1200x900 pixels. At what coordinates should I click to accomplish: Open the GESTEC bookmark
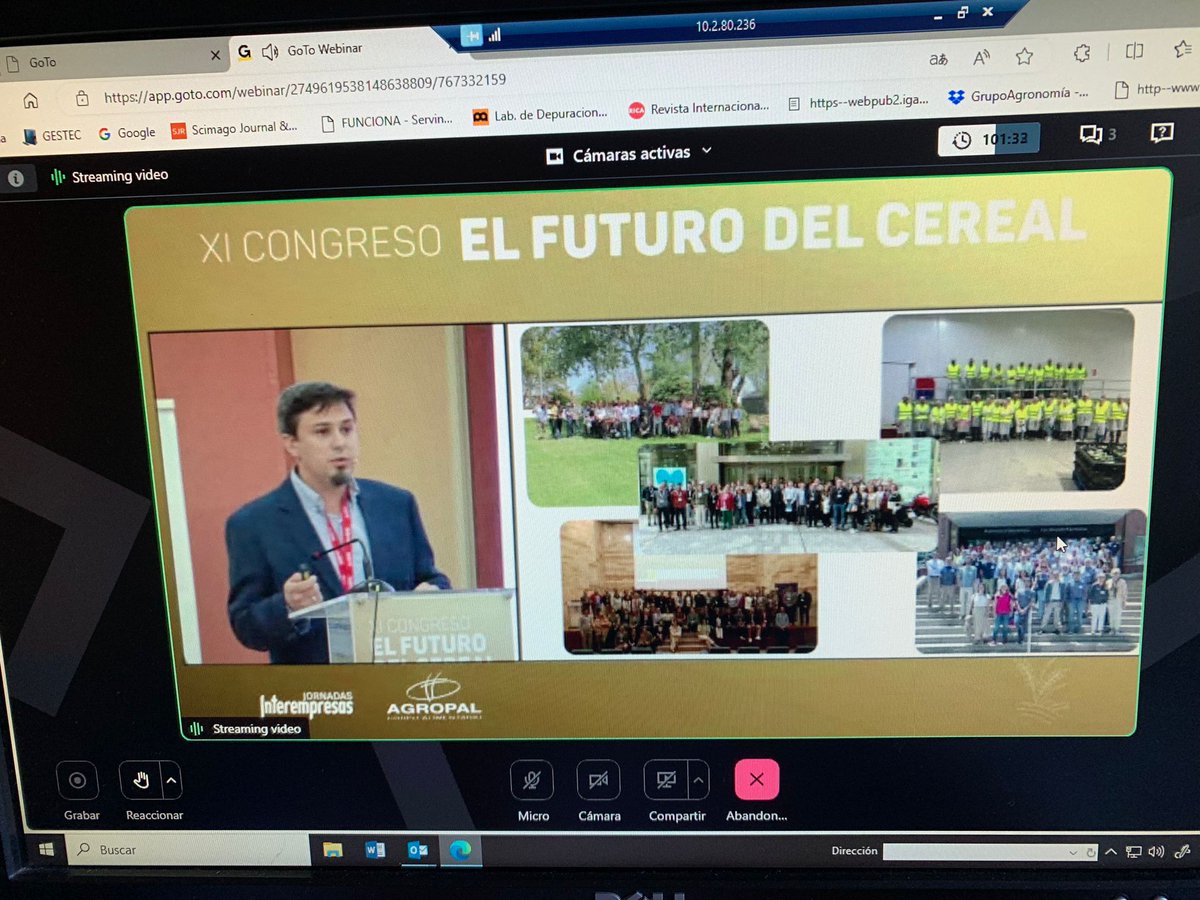coord(52,135)
